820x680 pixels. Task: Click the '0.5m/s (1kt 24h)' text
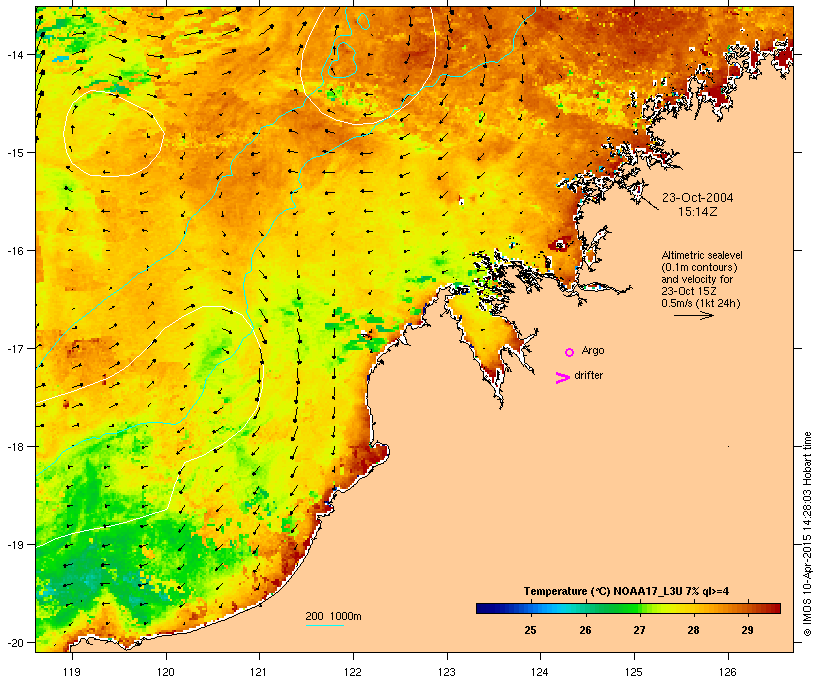tap(701, 303)
